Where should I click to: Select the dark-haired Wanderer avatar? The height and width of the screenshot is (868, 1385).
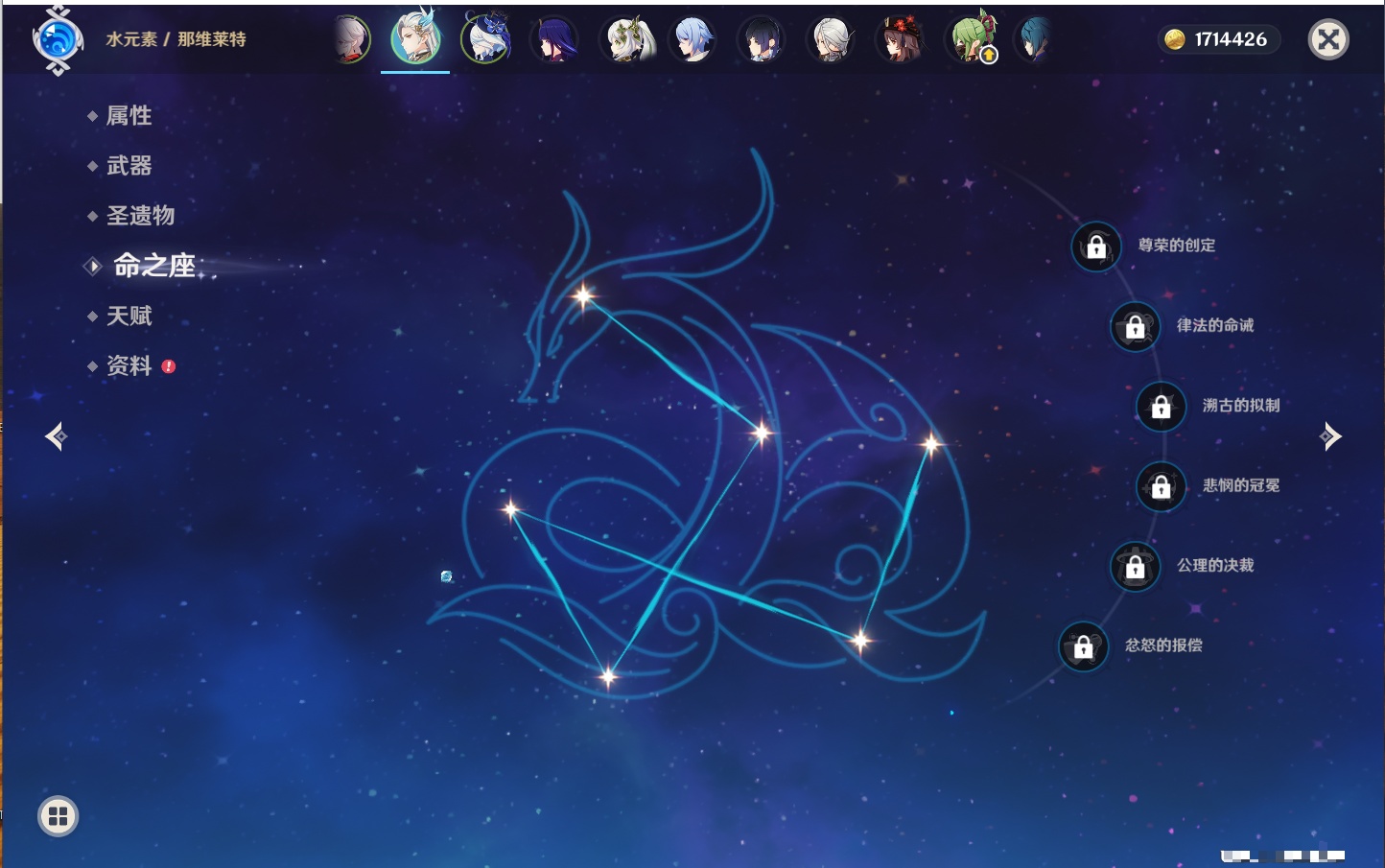tap(762, 39)
